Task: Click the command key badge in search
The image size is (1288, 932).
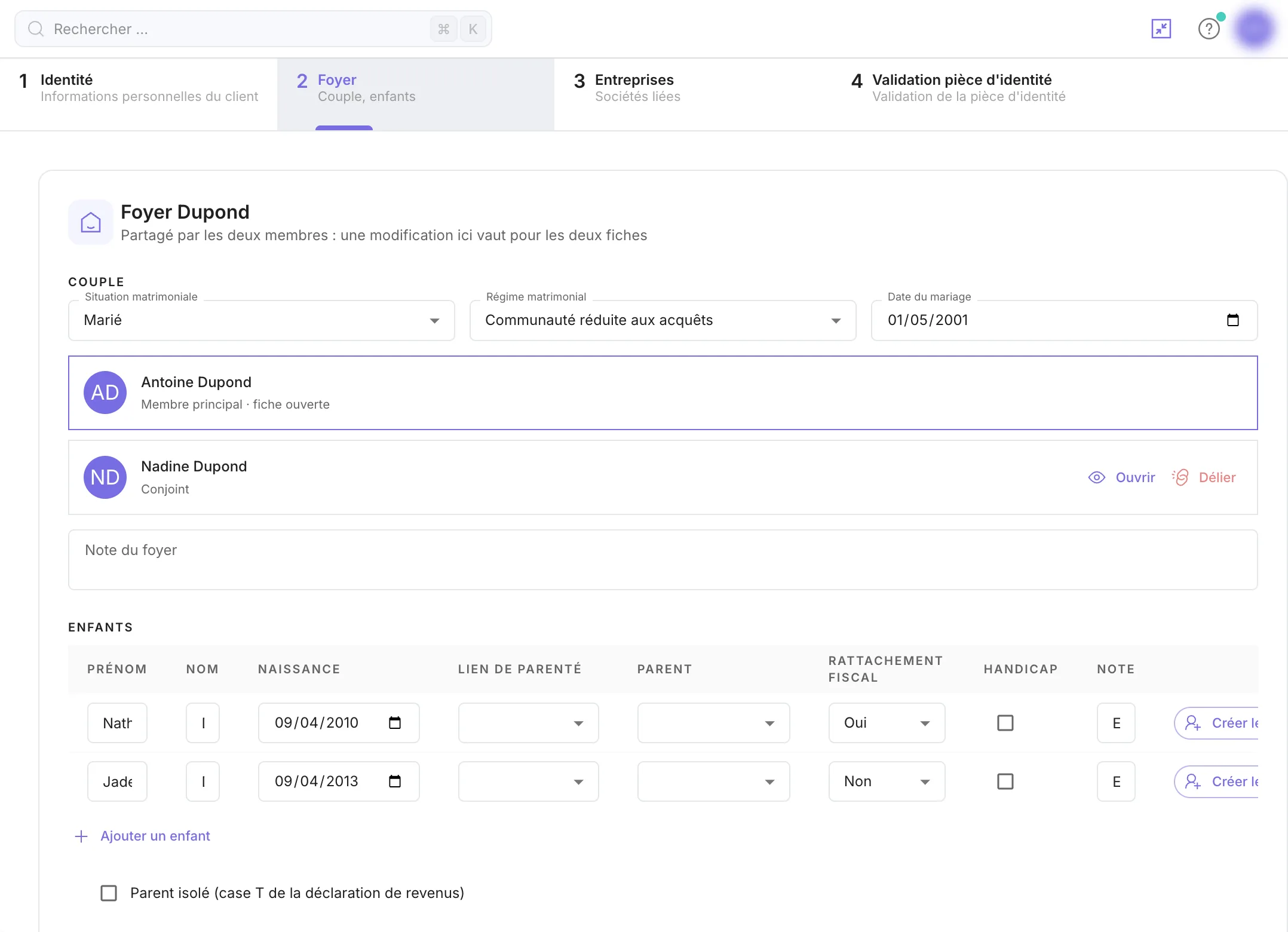Action: coord(443,29)
